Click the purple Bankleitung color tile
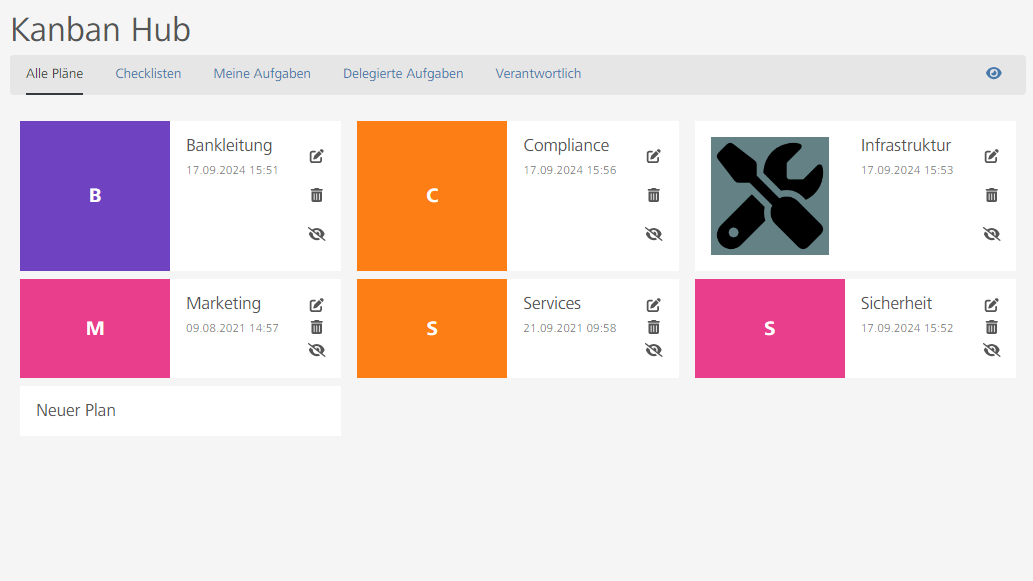Image resolution: width=1033 pixels, height=581 pixels. pos(95,196)
